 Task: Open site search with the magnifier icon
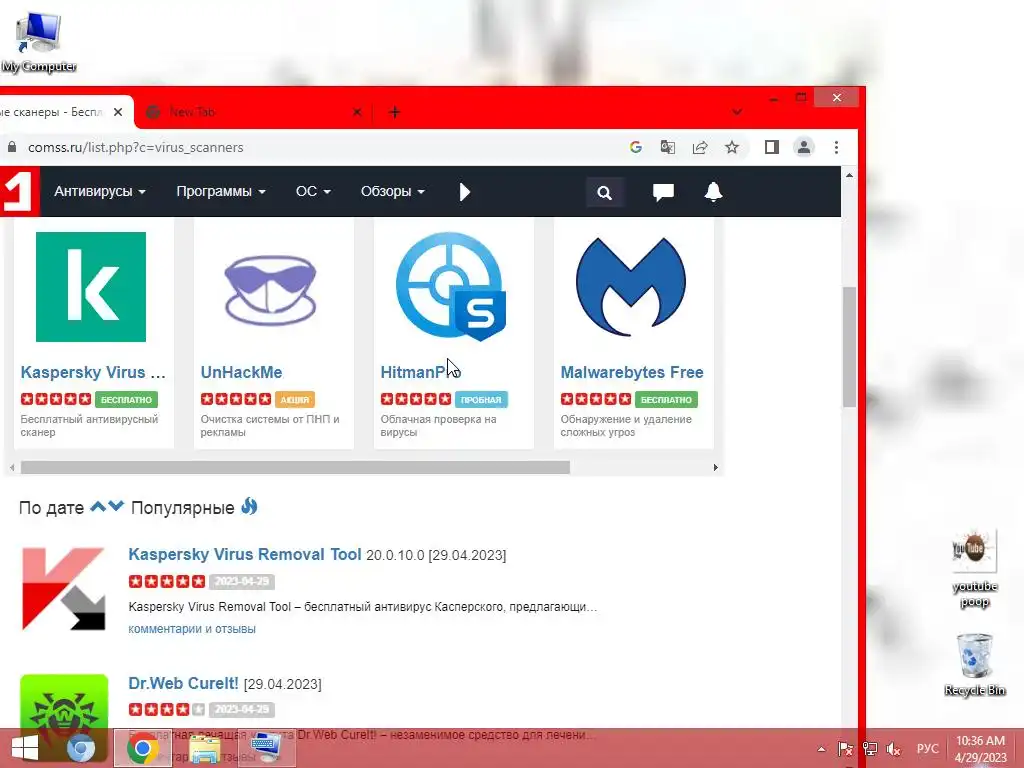click(605, 193)
